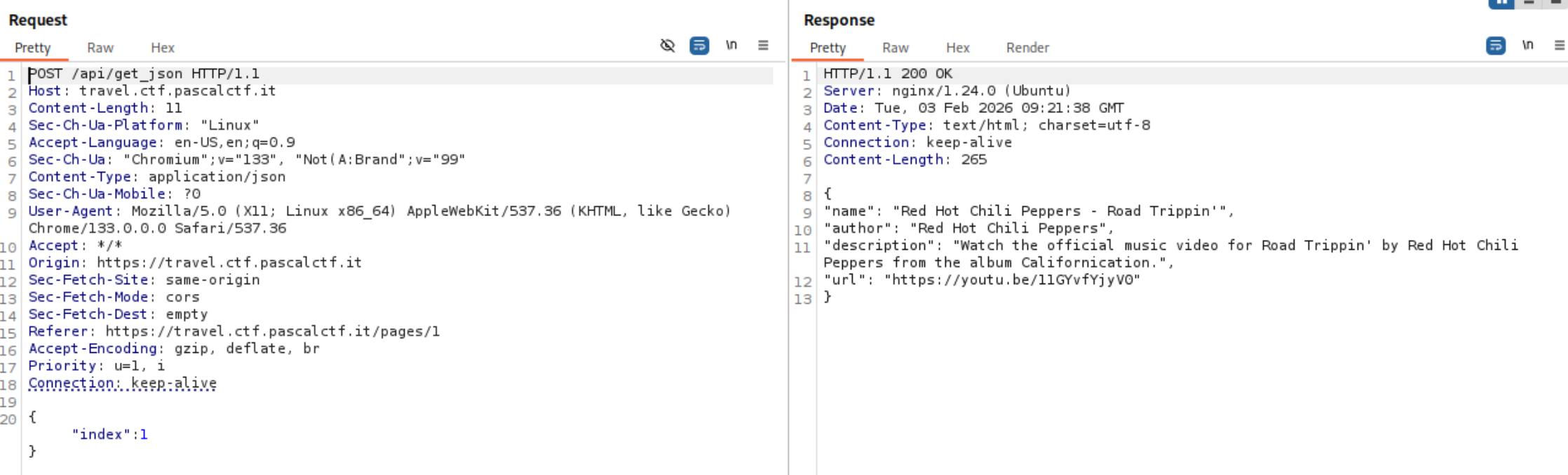The image size is (1568, 475).
Task: Open the Response viewer hamburger menu
Action: pyautogui.click(x=1559, y=46)
